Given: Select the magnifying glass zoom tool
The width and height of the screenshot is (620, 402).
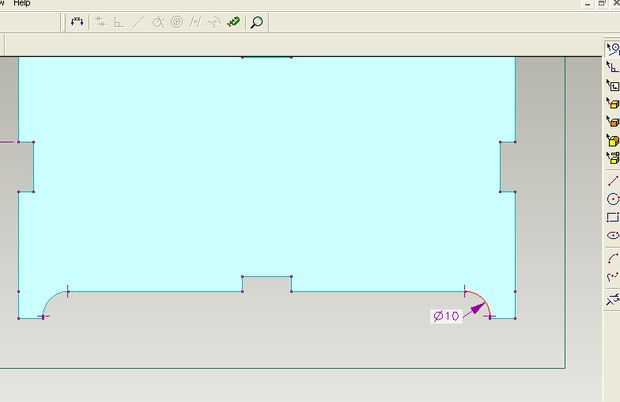Looking at the screenshot, I should tap(257, 22).
